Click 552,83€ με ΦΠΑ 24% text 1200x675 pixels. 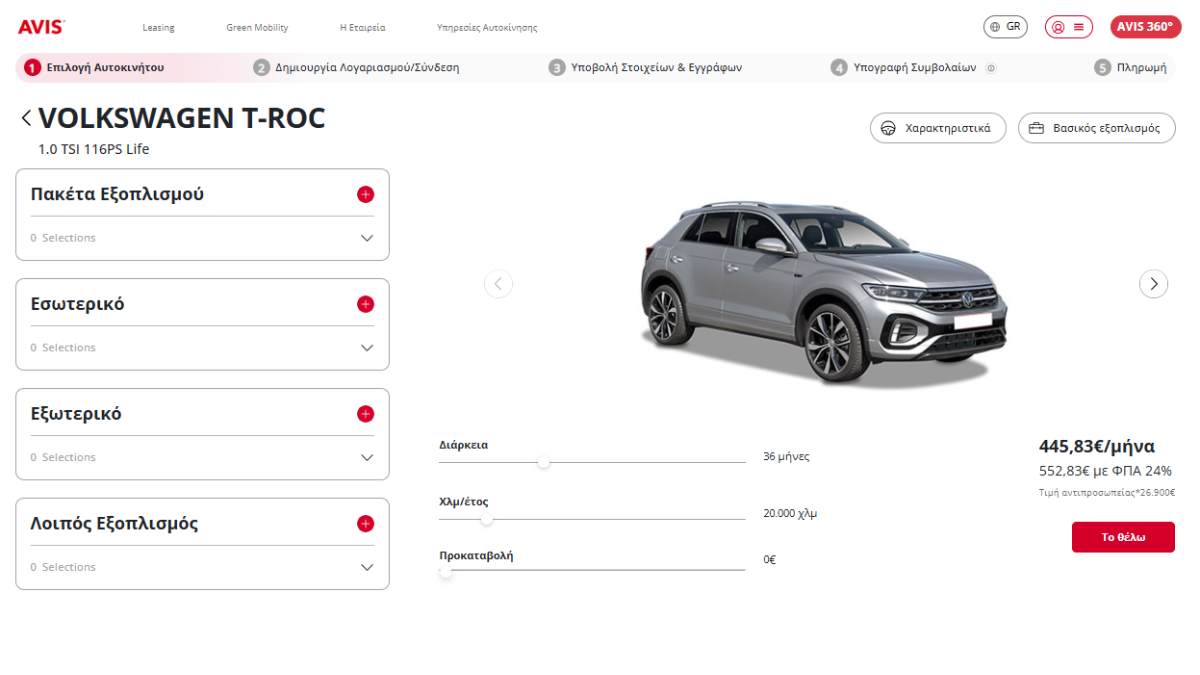(x=1105, y=470)
